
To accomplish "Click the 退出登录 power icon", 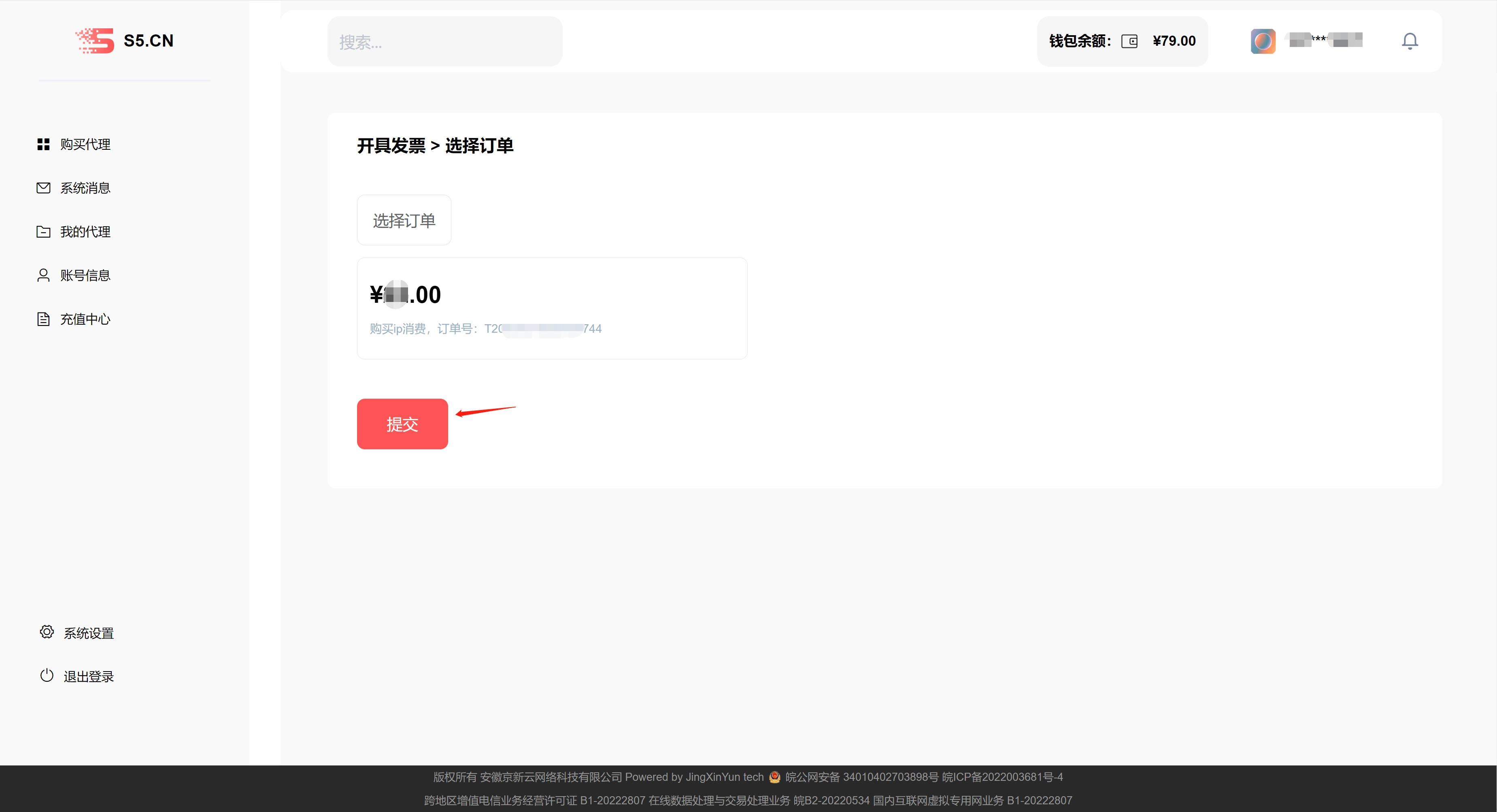I will pyautogui.click(x=47, y=676).
